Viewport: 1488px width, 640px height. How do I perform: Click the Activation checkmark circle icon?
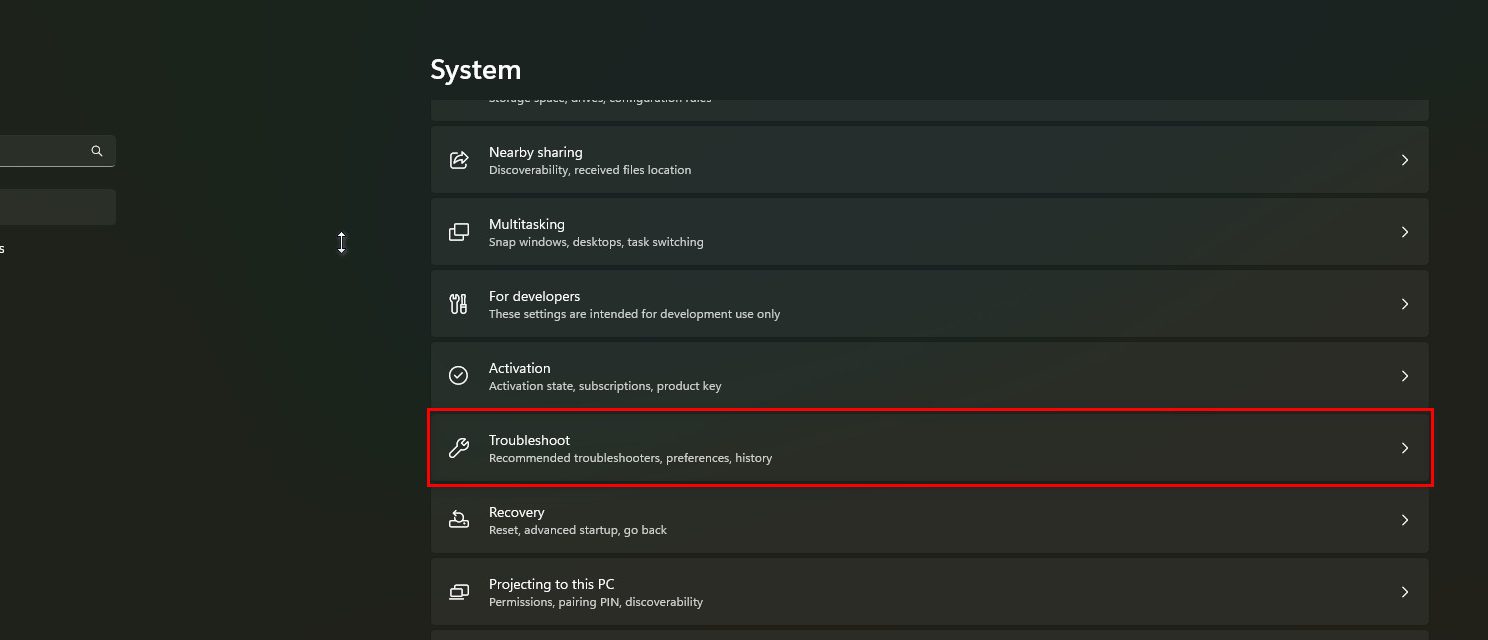tap(459, 376)
